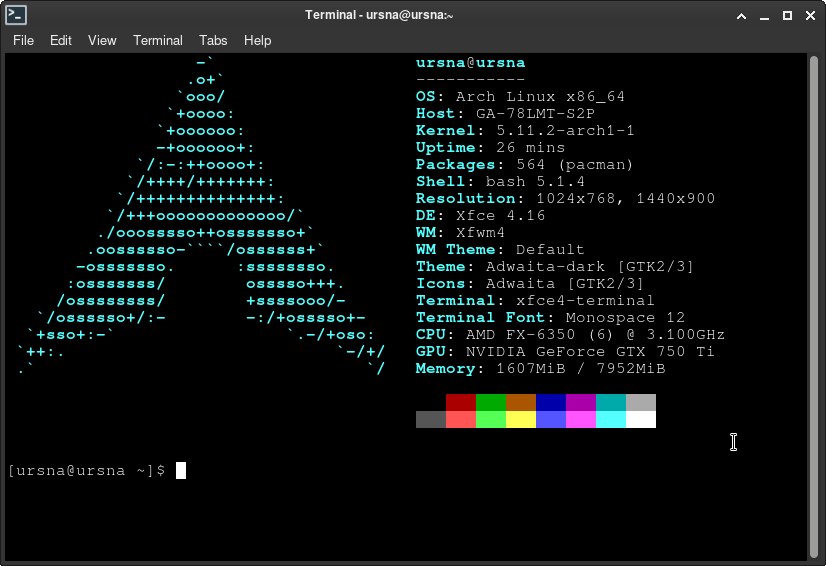The image size is (826, 566).
Task: Click the terminal vertical scrollbar
Action: pyautogui.click(x=813, y=307)
